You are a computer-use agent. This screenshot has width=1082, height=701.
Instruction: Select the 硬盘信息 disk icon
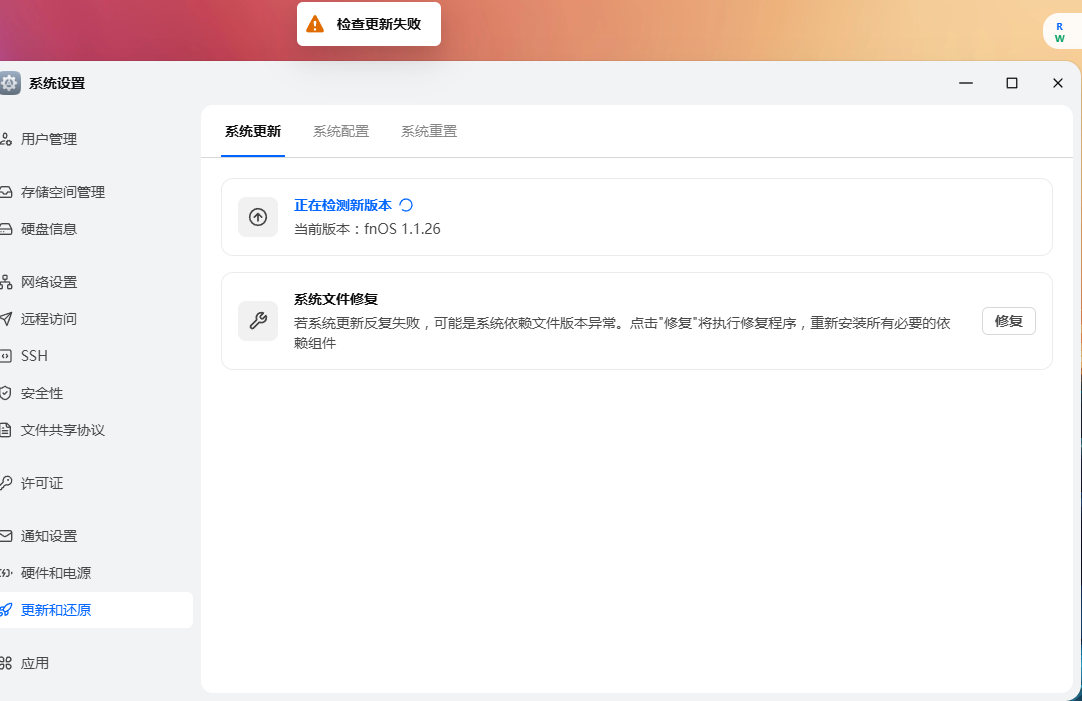[6, 229]
